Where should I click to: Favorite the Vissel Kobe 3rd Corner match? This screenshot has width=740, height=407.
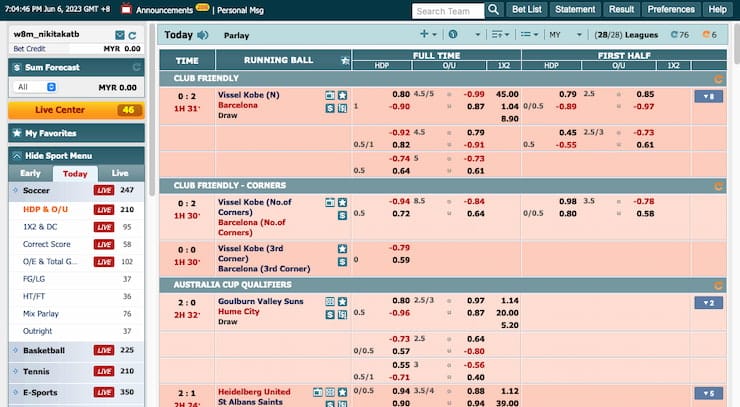click(x=342, y=249)
